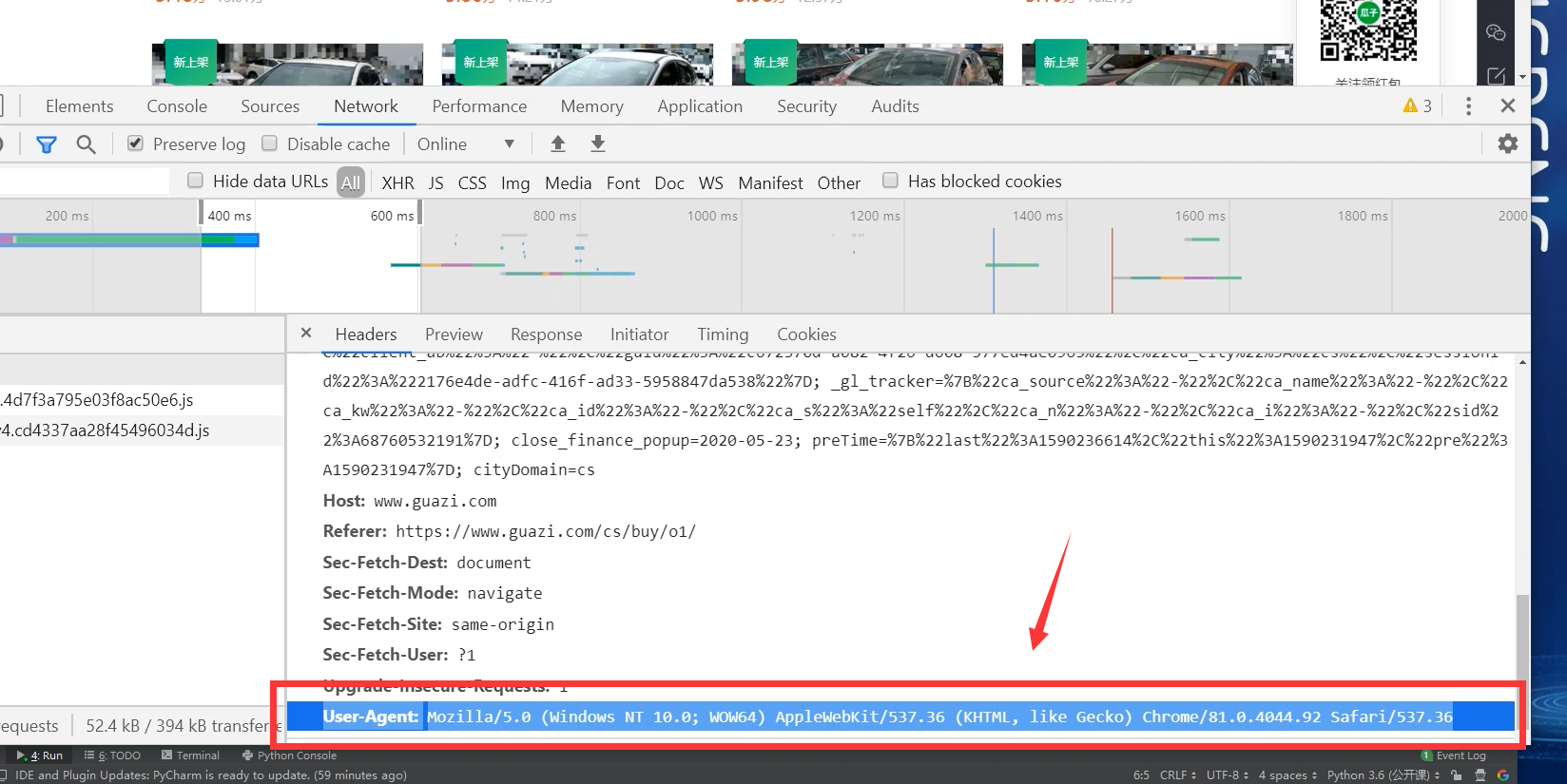1567x784 pixels.
Task: Click the lock icon in PyCharm status bar
Action: [1457, 775]
